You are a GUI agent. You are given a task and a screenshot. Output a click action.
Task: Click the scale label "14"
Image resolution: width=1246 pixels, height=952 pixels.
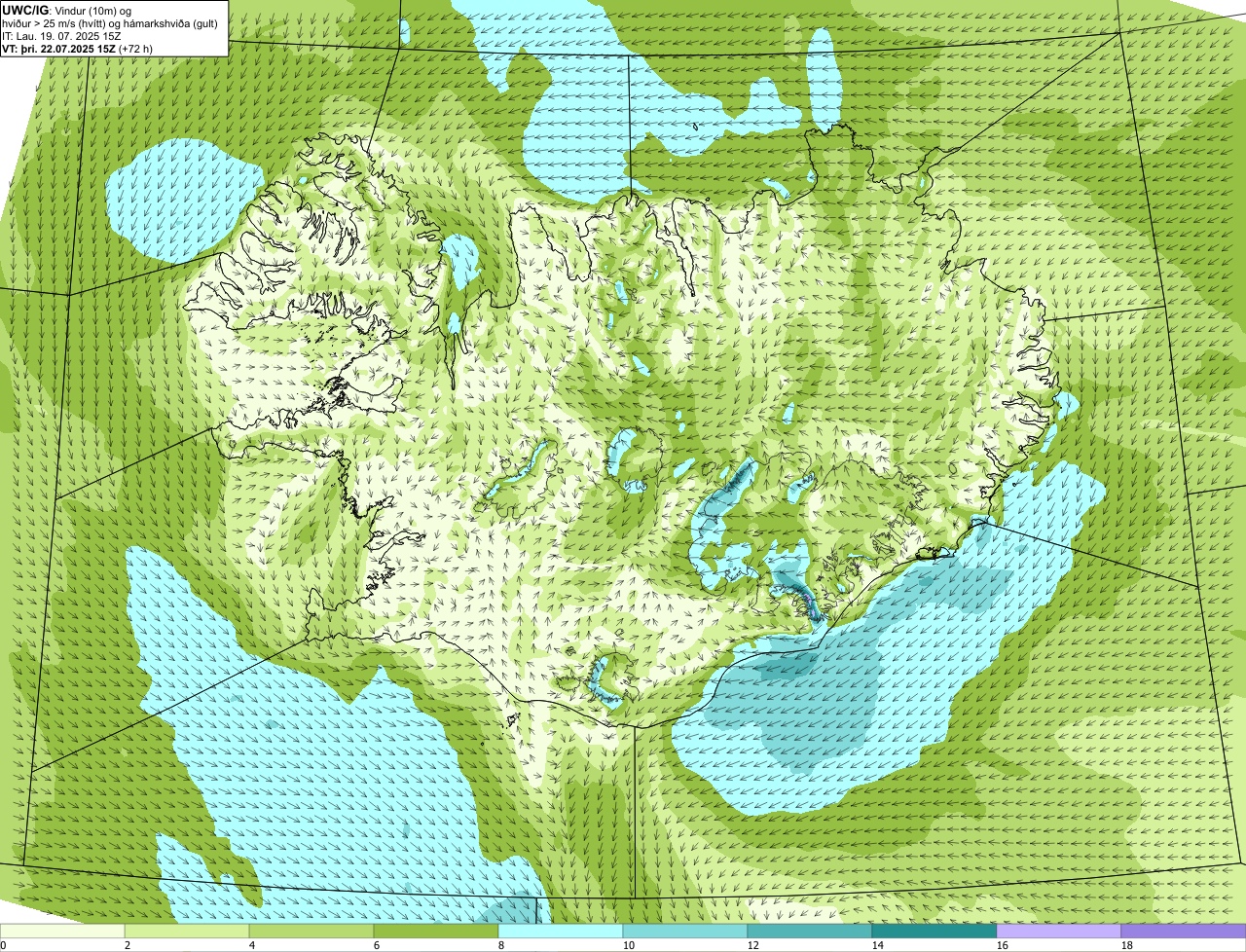tap(878, 945)
